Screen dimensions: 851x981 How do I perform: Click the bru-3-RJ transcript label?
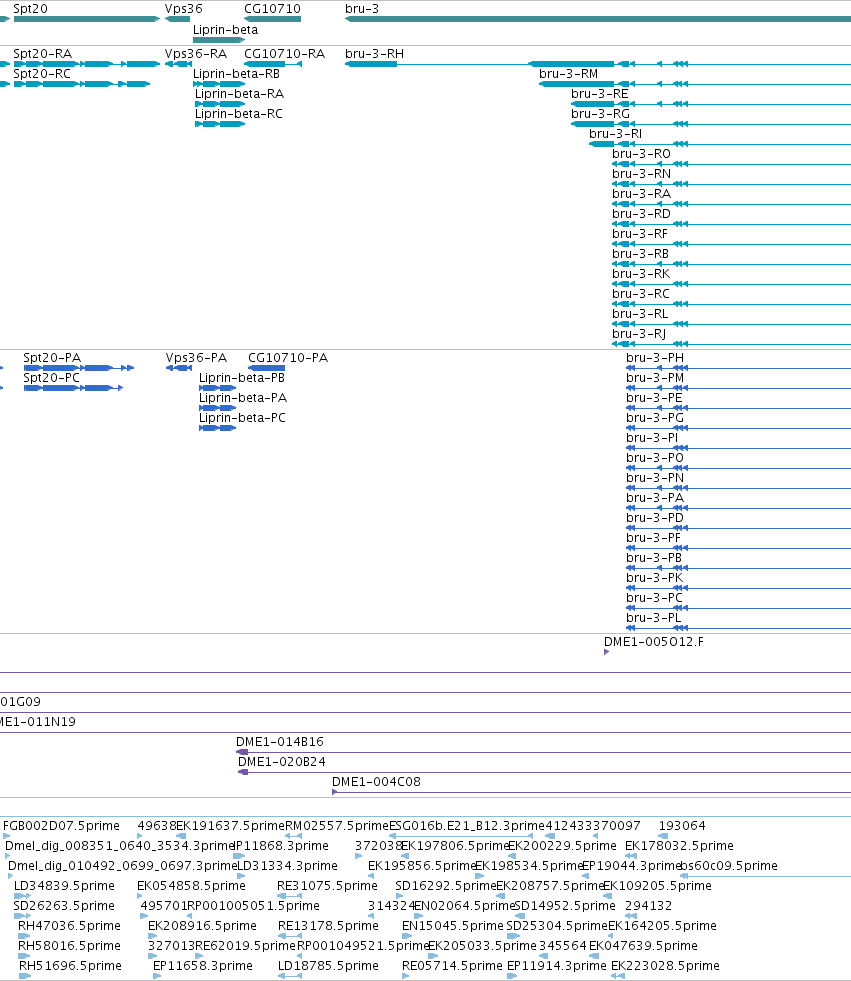coord(639,334)
